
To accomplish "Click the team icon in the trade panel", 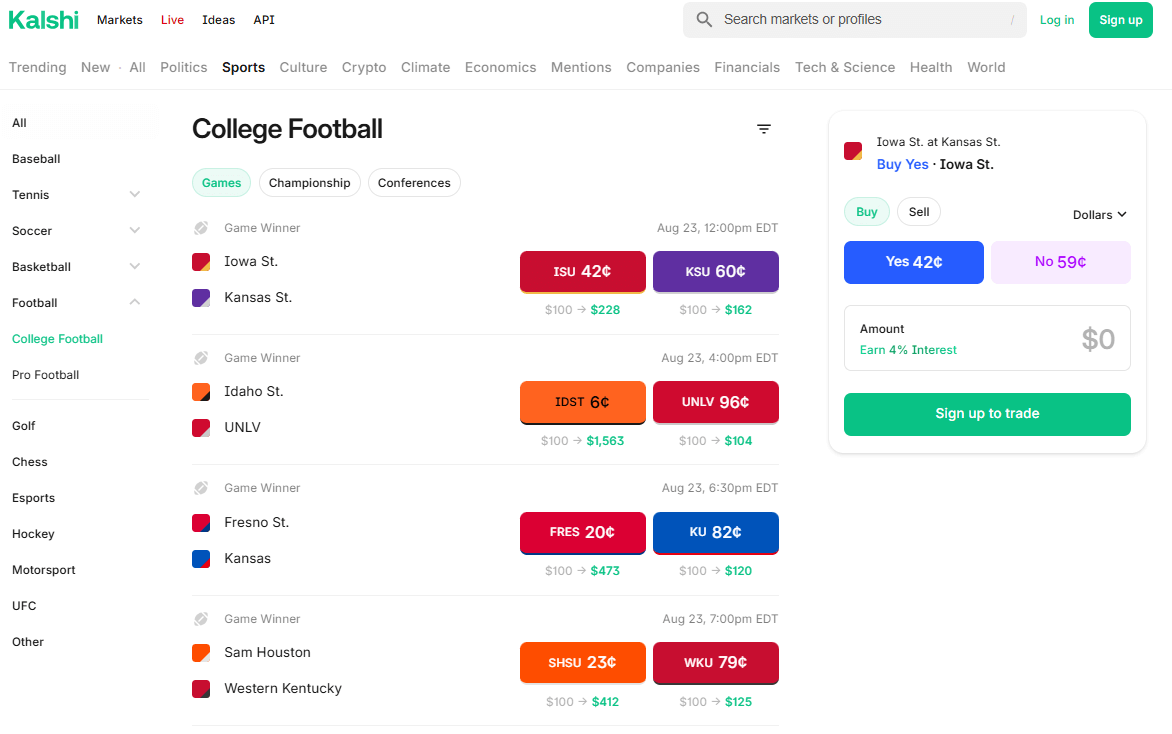I will 853,151.
